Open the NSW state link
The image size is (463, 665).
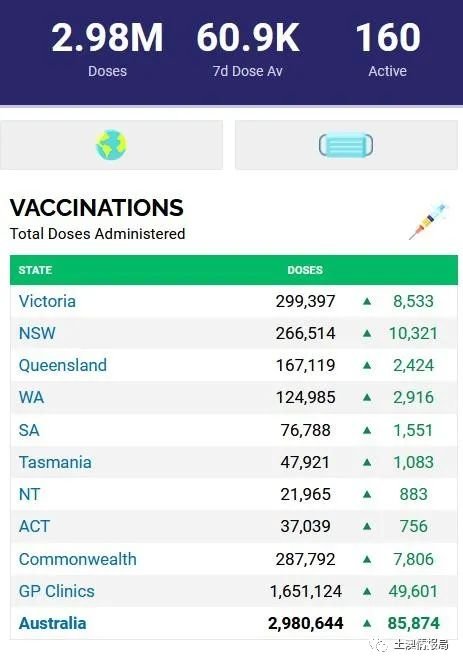(37, 333)
